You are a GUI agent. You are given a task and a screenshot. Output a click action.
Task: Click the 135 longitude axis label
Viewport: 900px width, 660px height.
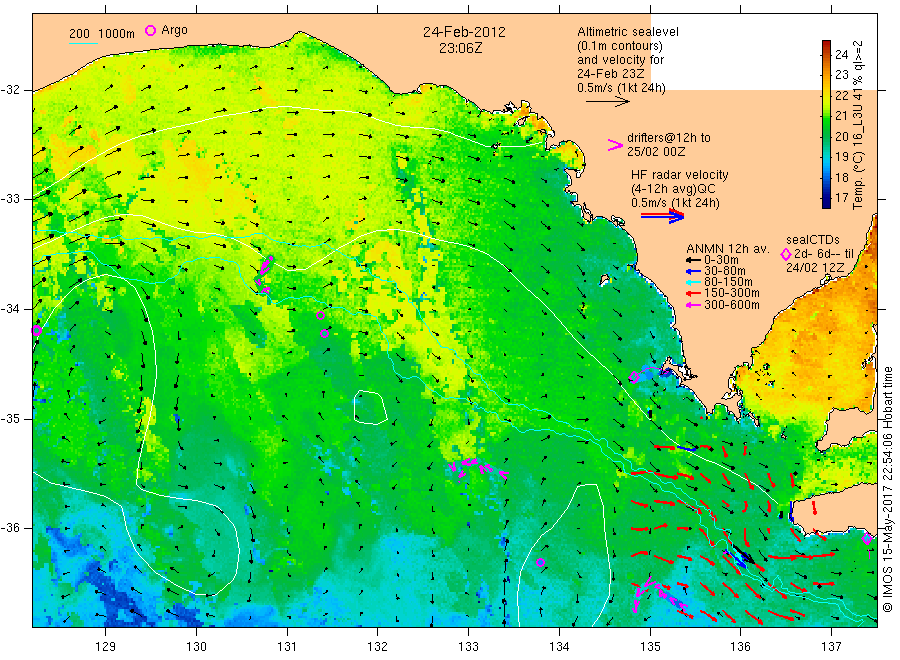(x=650, y=647)
